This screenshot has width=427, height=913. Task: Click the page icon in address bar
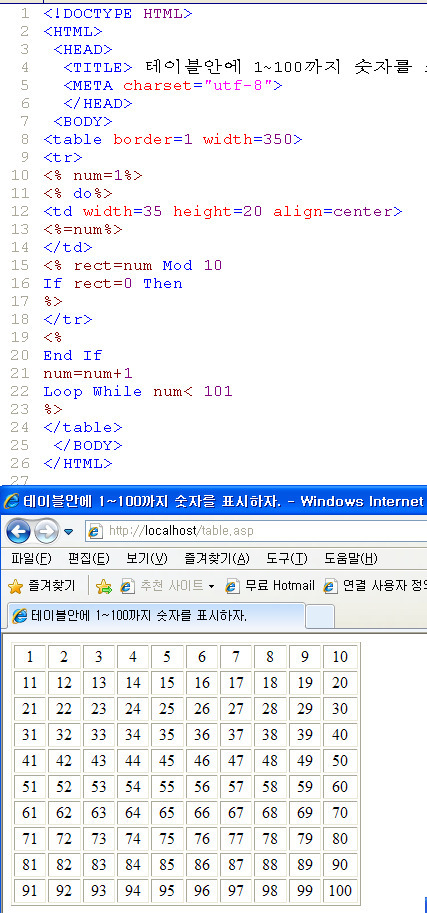point(95,531)
